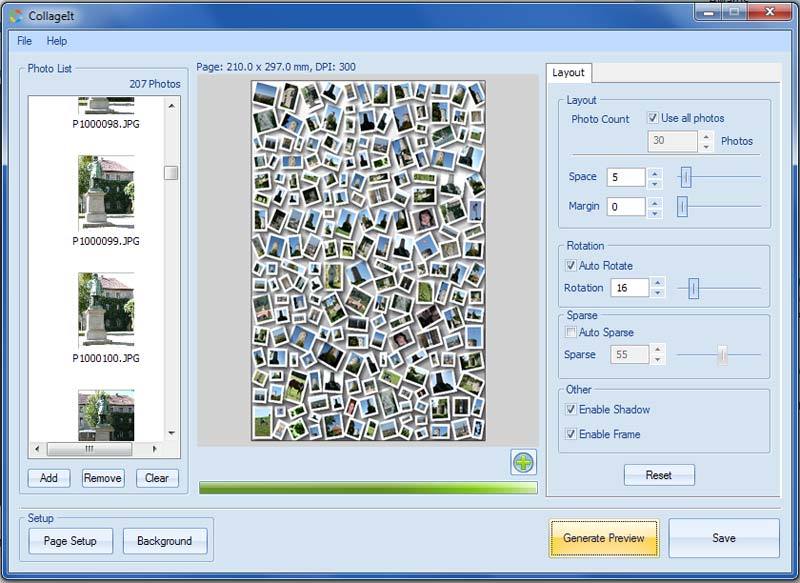Image resolution: width=800 pixels, height=583 pixels.
Task: Decrease the Sparse value stepper
Action: [x=658, y=360]
